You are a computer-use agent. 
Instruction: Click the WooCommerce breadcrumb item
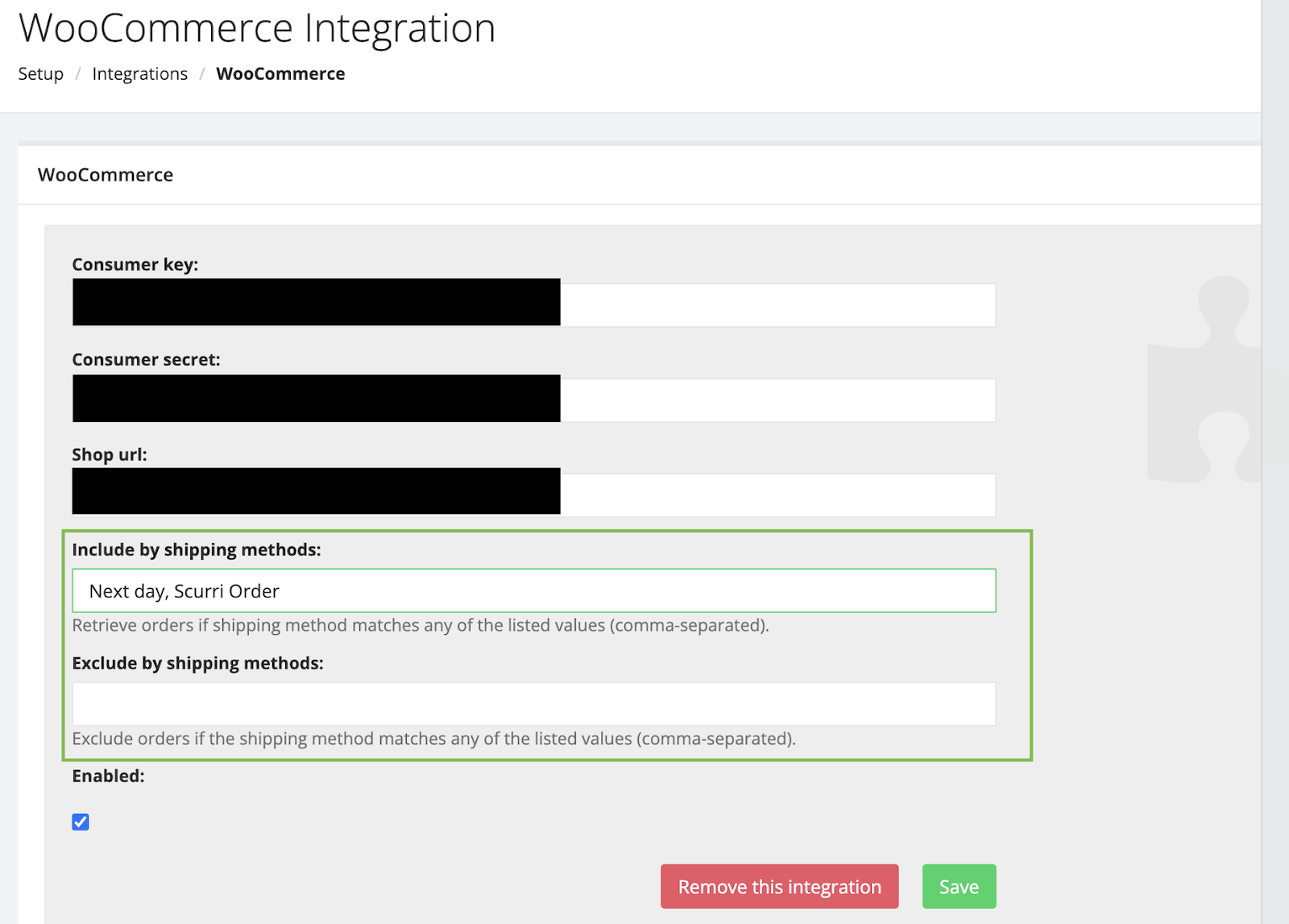(x=280, y=73)
